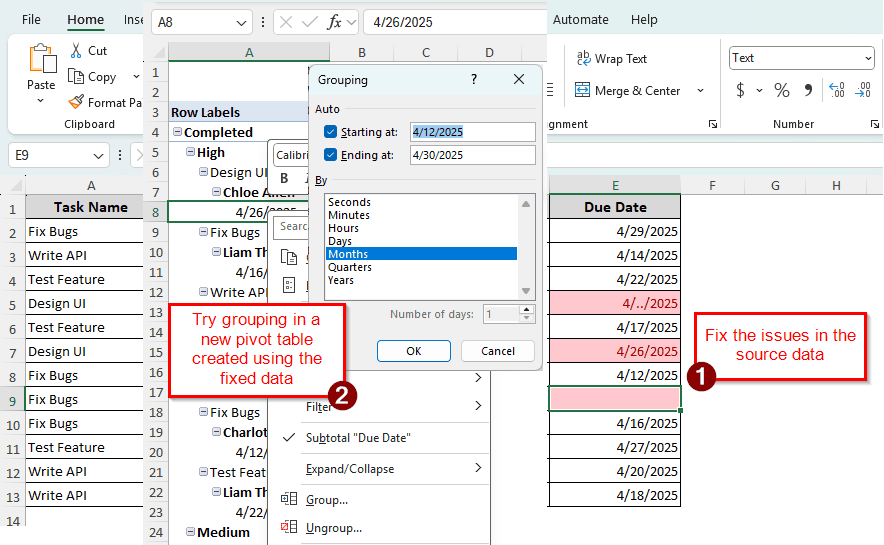The image size is (884, 545).
Task: Select Quarters in the By list
Action: [x=349, y=267]
